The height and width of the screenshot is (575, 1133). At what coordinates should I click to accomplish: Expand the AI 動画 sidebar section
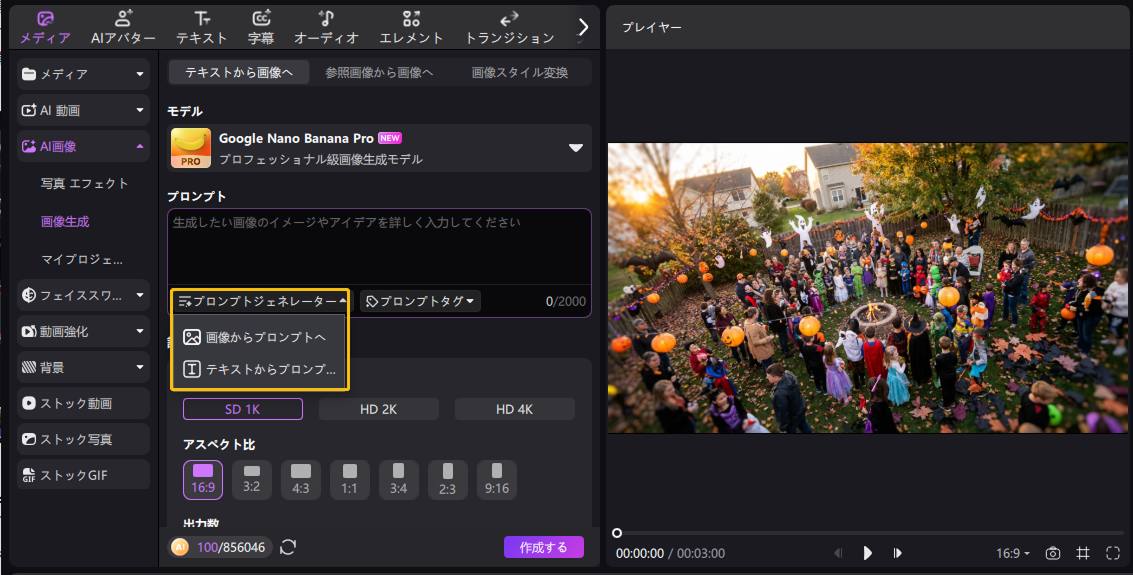(x=83, y=110)
